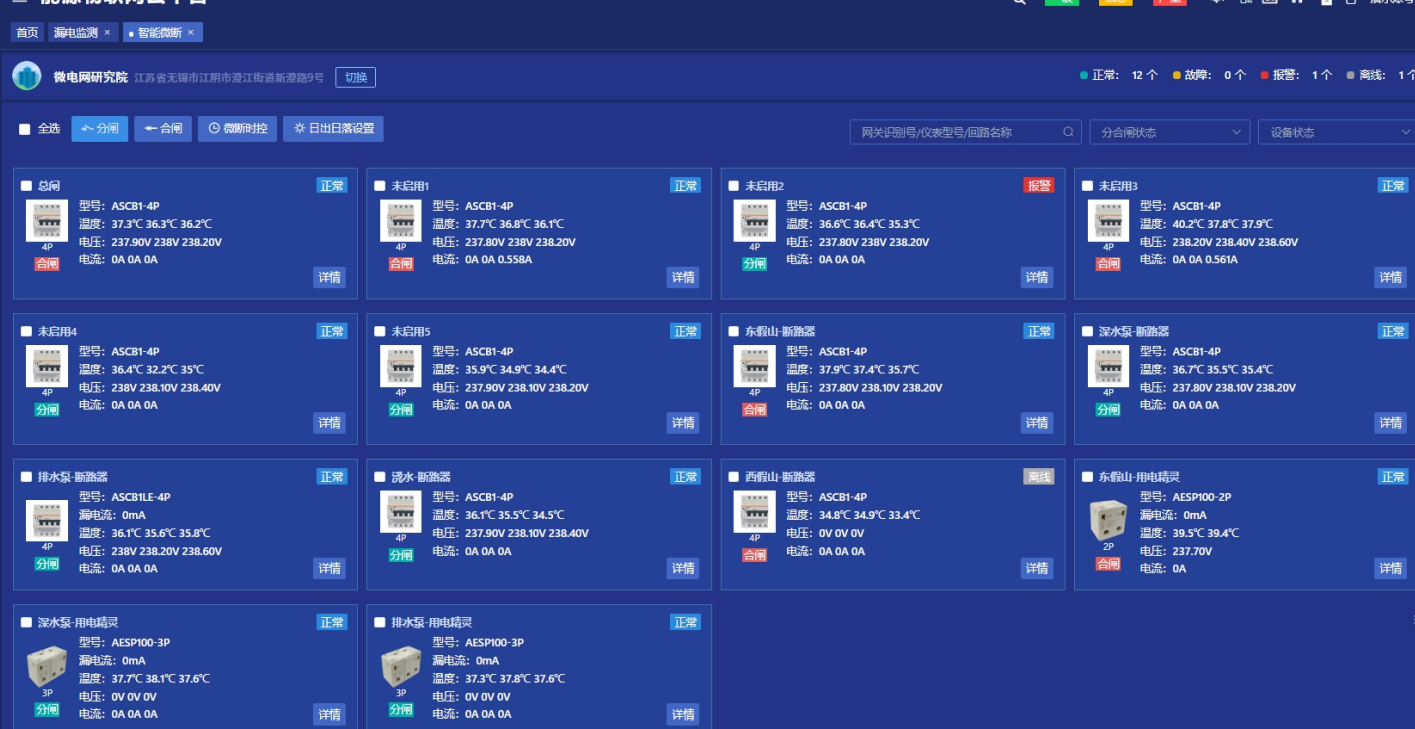Open 日出日落设置 settings

pos(333,129)
